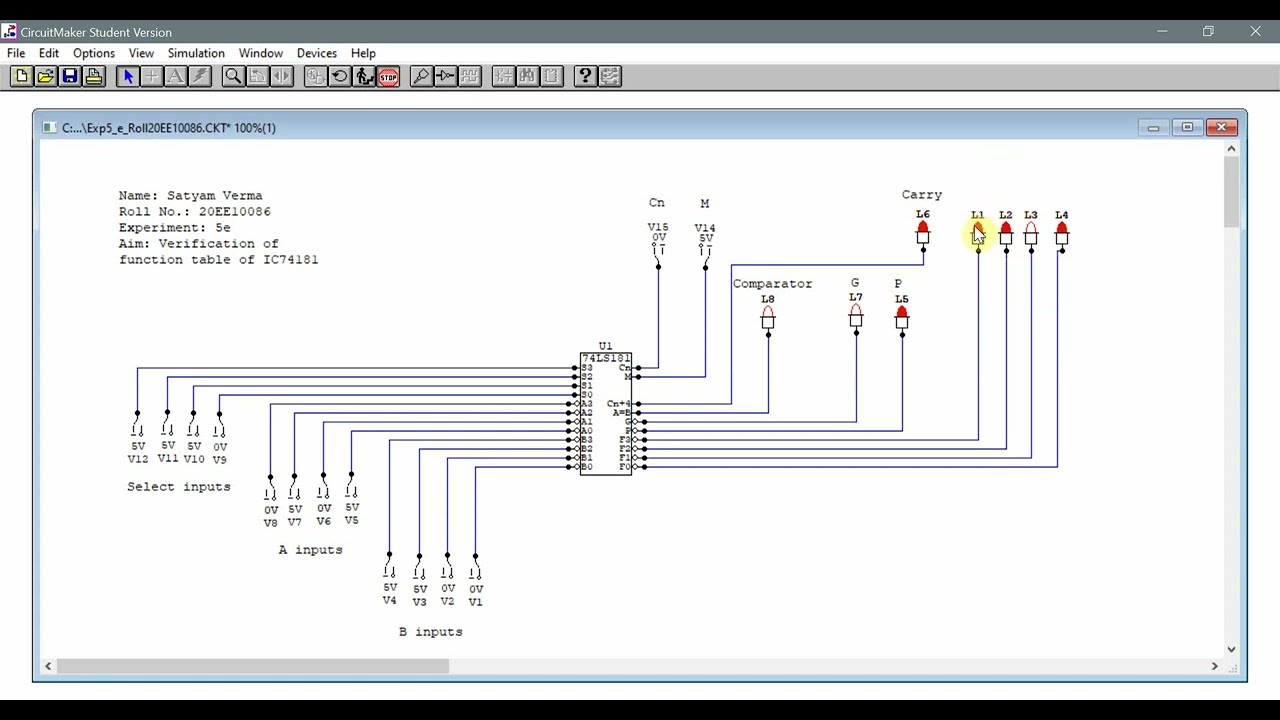The width and height of the screenshot is (1280, 720).
Task: Toggle digital/analog simulation mode
Action: pyautogui.click(x=315, y=76)
